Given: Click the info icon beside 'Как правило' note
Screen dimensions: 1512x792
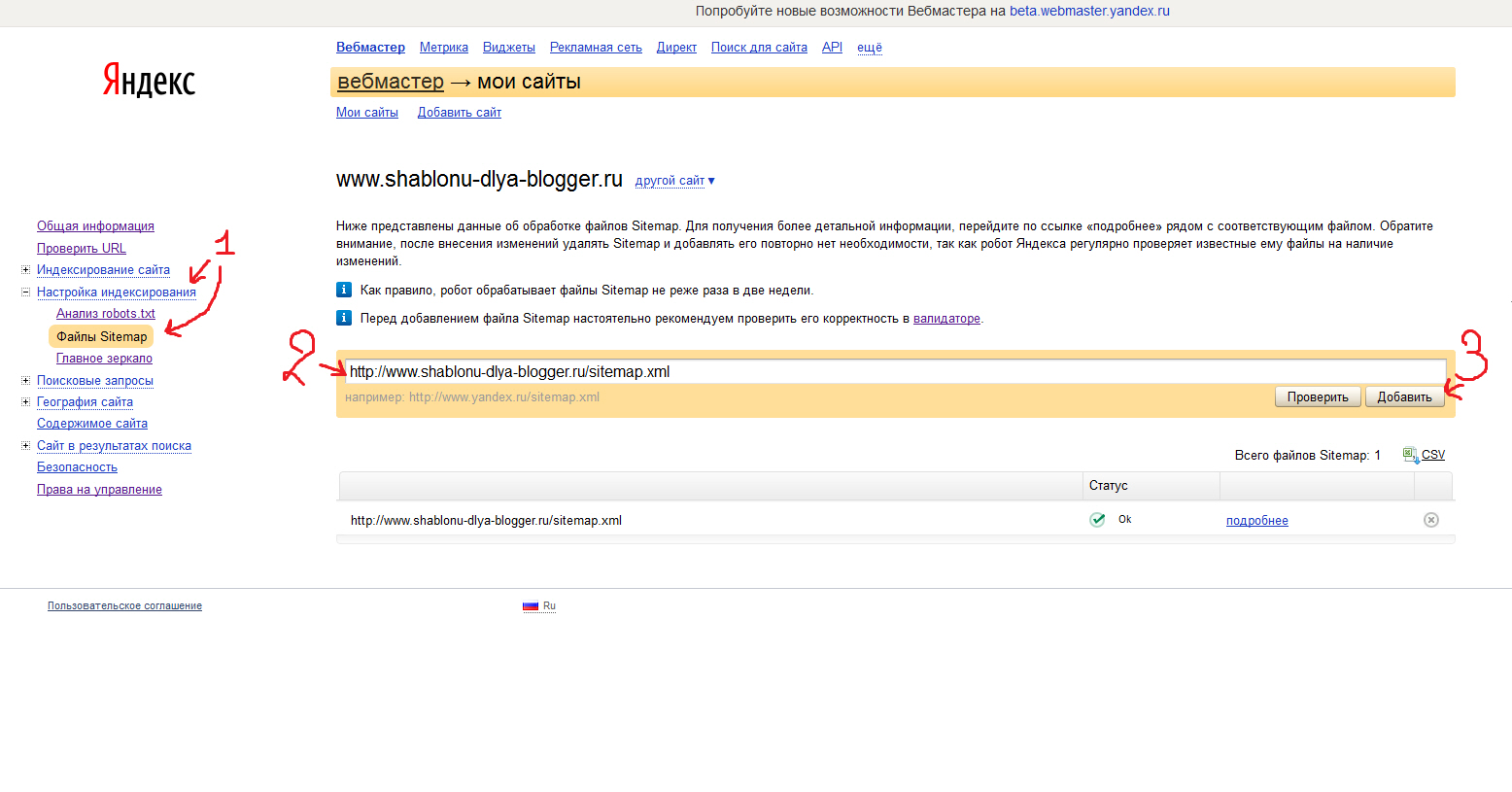Looking at the screenshot, I should tap(344, 290).
